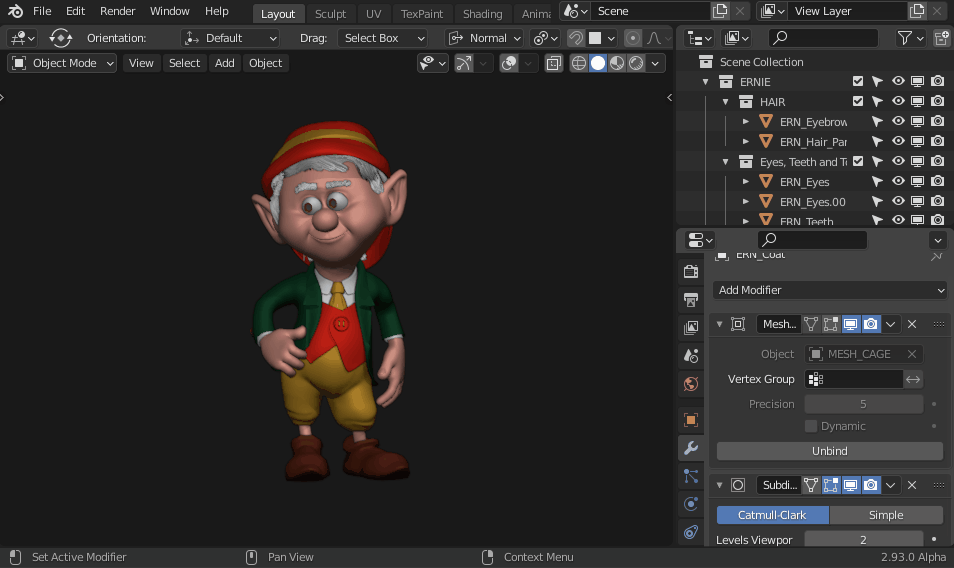
Task: Click the Precision value field
Action: point(863,404)
